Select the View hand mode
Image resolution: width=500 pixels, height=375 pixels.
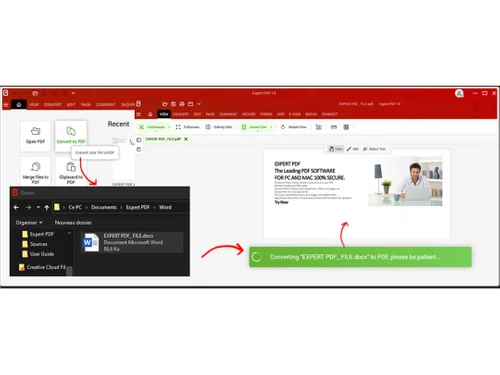[x=336, y=149]
